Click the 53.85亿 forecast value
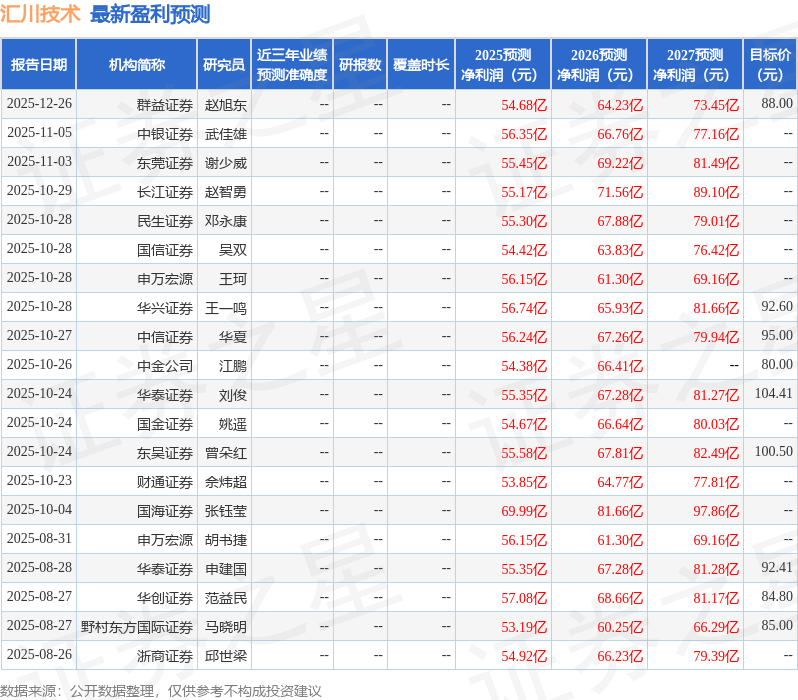Screen dimensions: 798x700 tap(524, 483)
